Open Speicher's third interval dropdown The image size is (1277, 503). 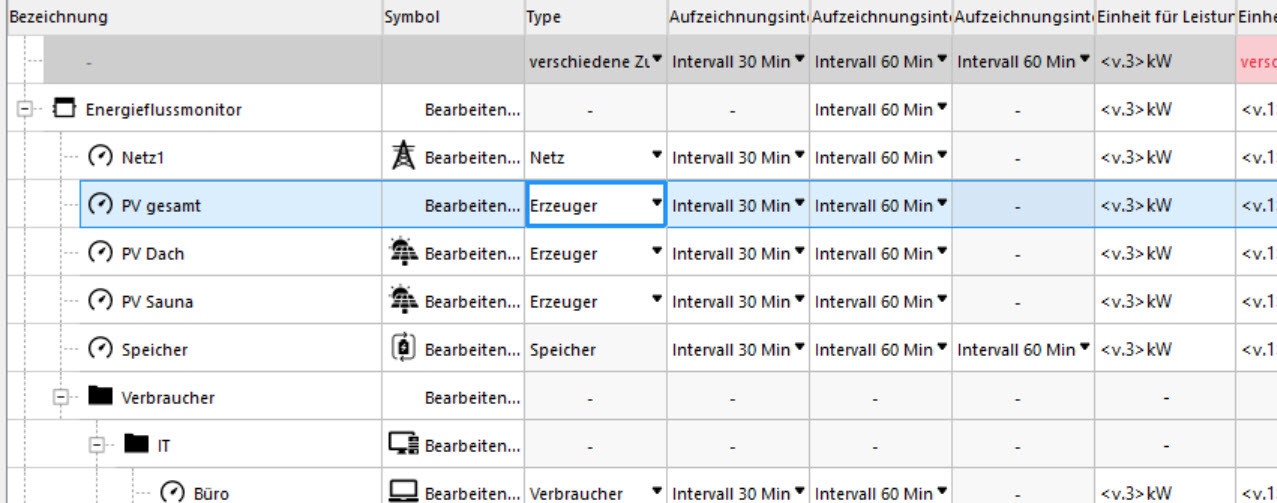click(1083, 348)
